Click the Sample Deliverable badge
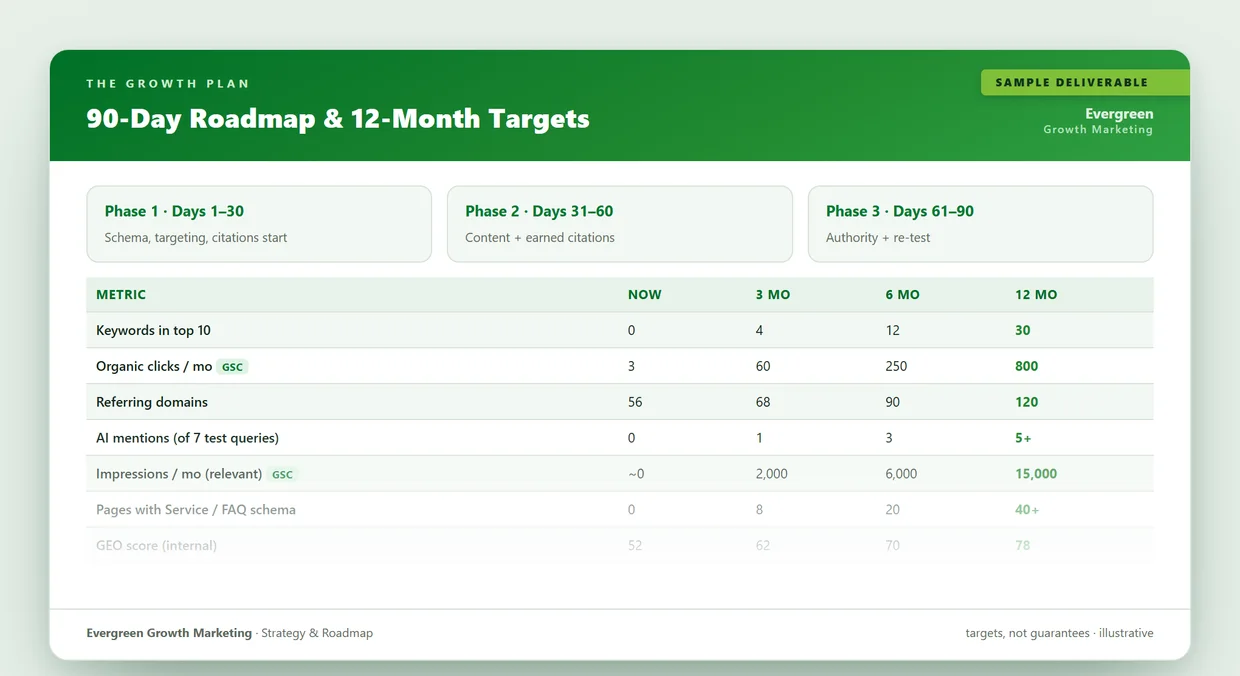The image size is (1240, 676). [1085, 82]
